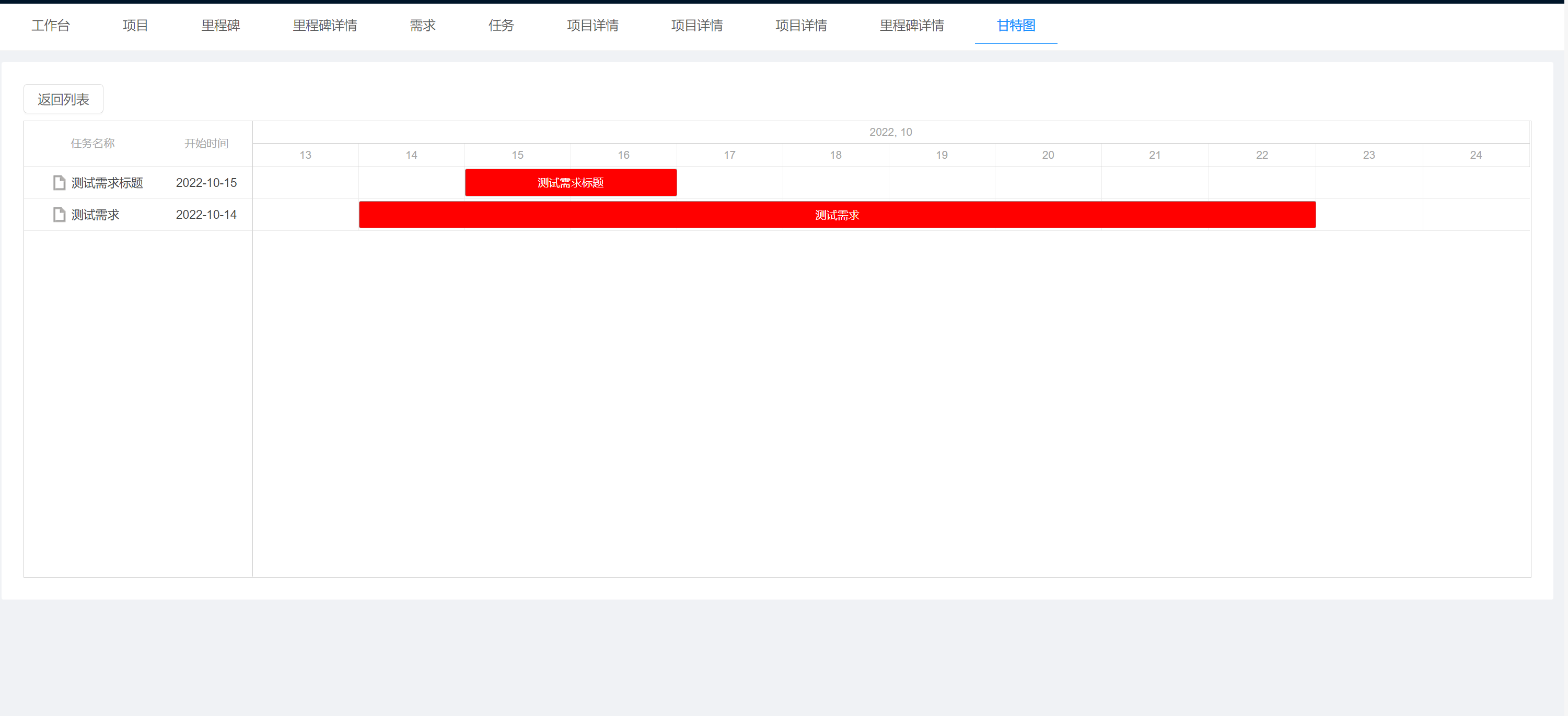Click day 19 in timeline scale
Screen dimensions: 1568x716
click(x=942, y=155)
